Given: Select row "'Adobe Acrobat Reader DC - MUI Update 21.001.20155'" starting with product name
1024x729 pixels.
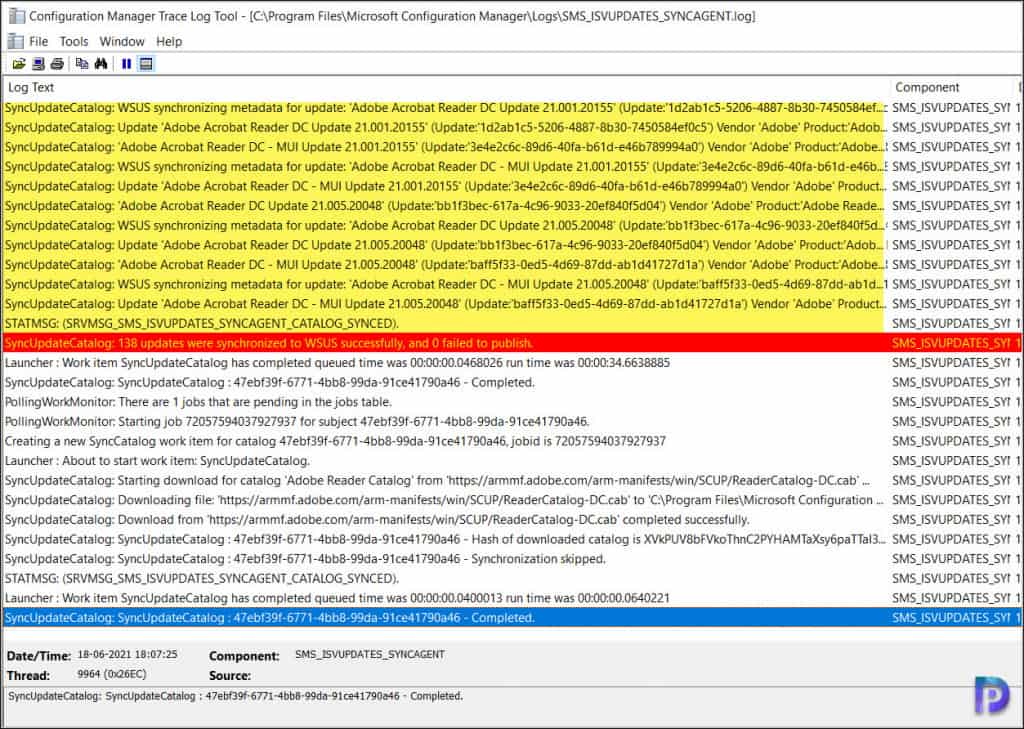Looking at the screenshot, I should click(512, 147).
